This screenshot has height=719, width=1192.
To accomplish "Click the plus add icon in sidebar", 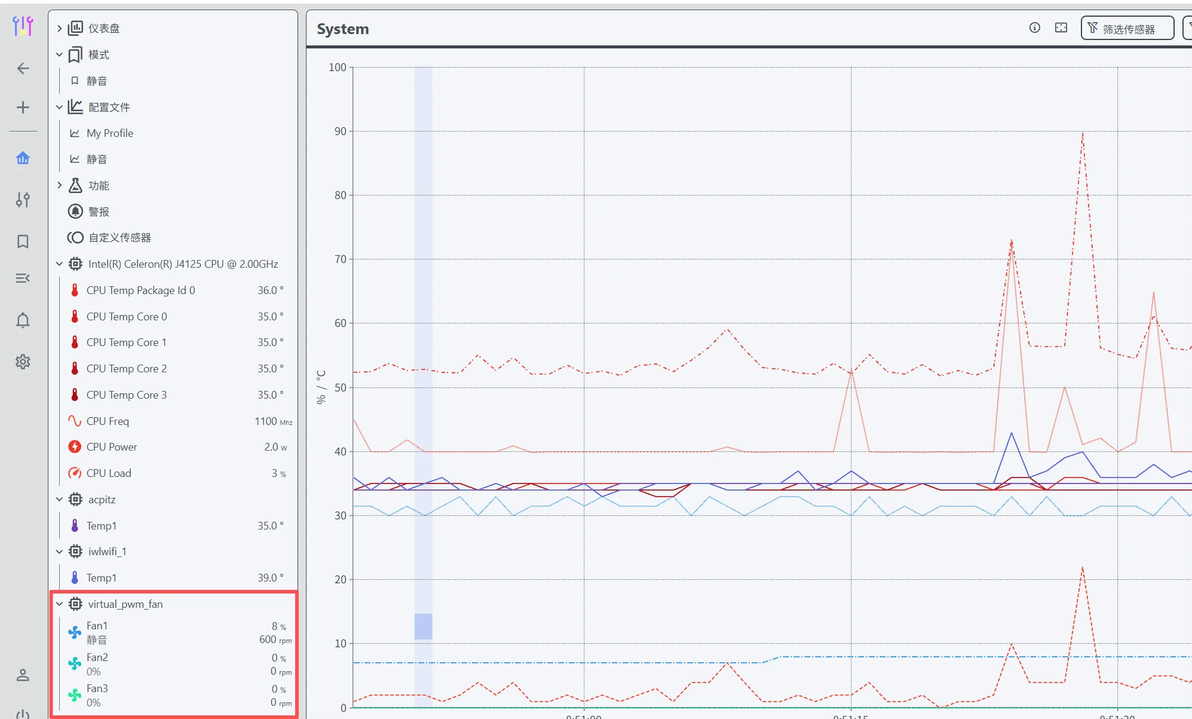I will click(23, 107).
